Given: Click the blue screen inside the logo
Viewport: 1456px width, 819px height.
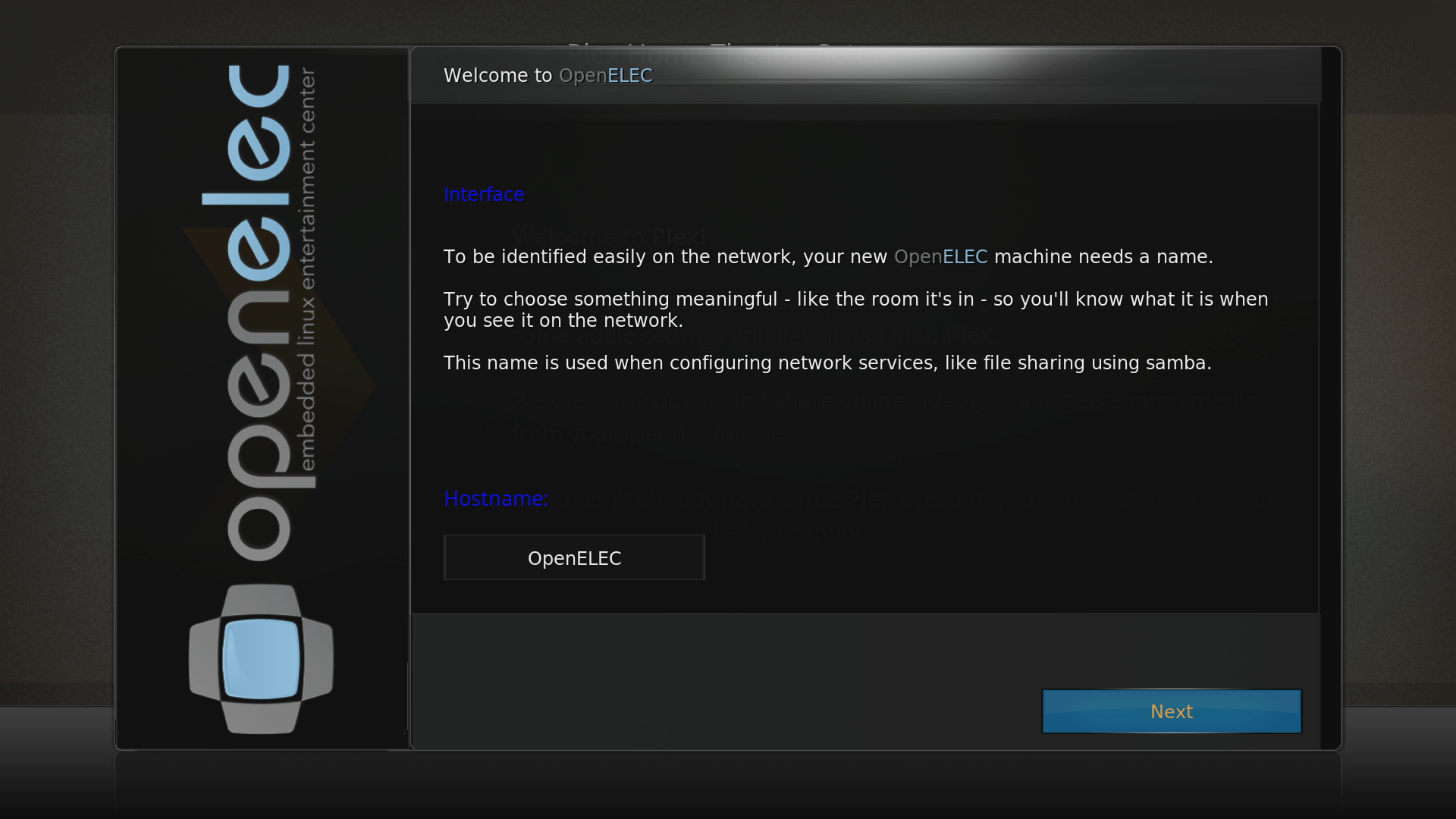Looking at the screenshot, I should [261, 658].
